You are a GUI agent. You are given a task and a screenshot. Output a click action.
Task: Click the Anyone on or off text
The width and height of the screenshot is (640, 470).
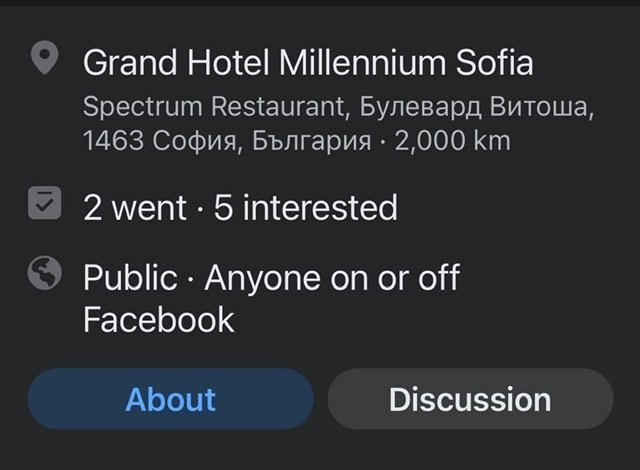331,277
